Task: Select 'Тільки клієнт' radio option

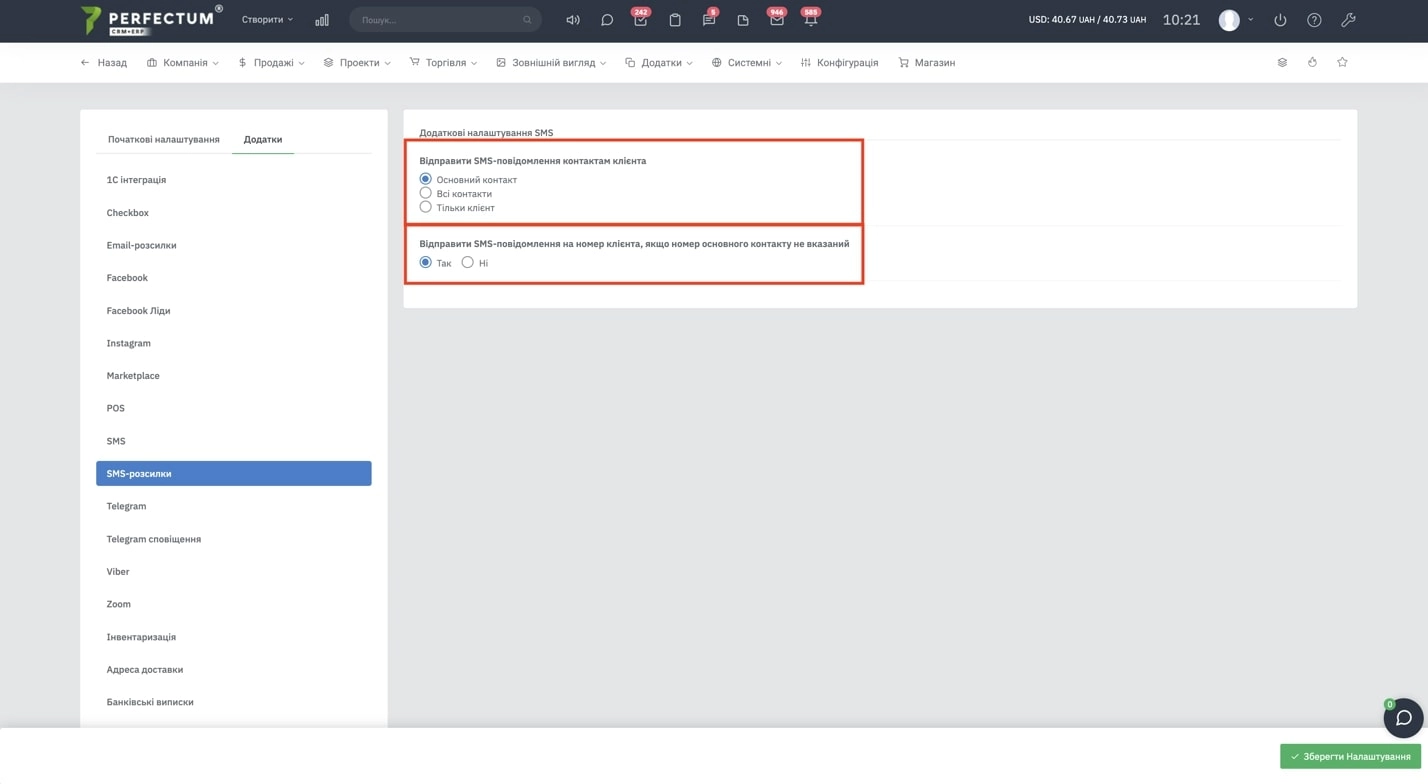Action: point(425,207)
